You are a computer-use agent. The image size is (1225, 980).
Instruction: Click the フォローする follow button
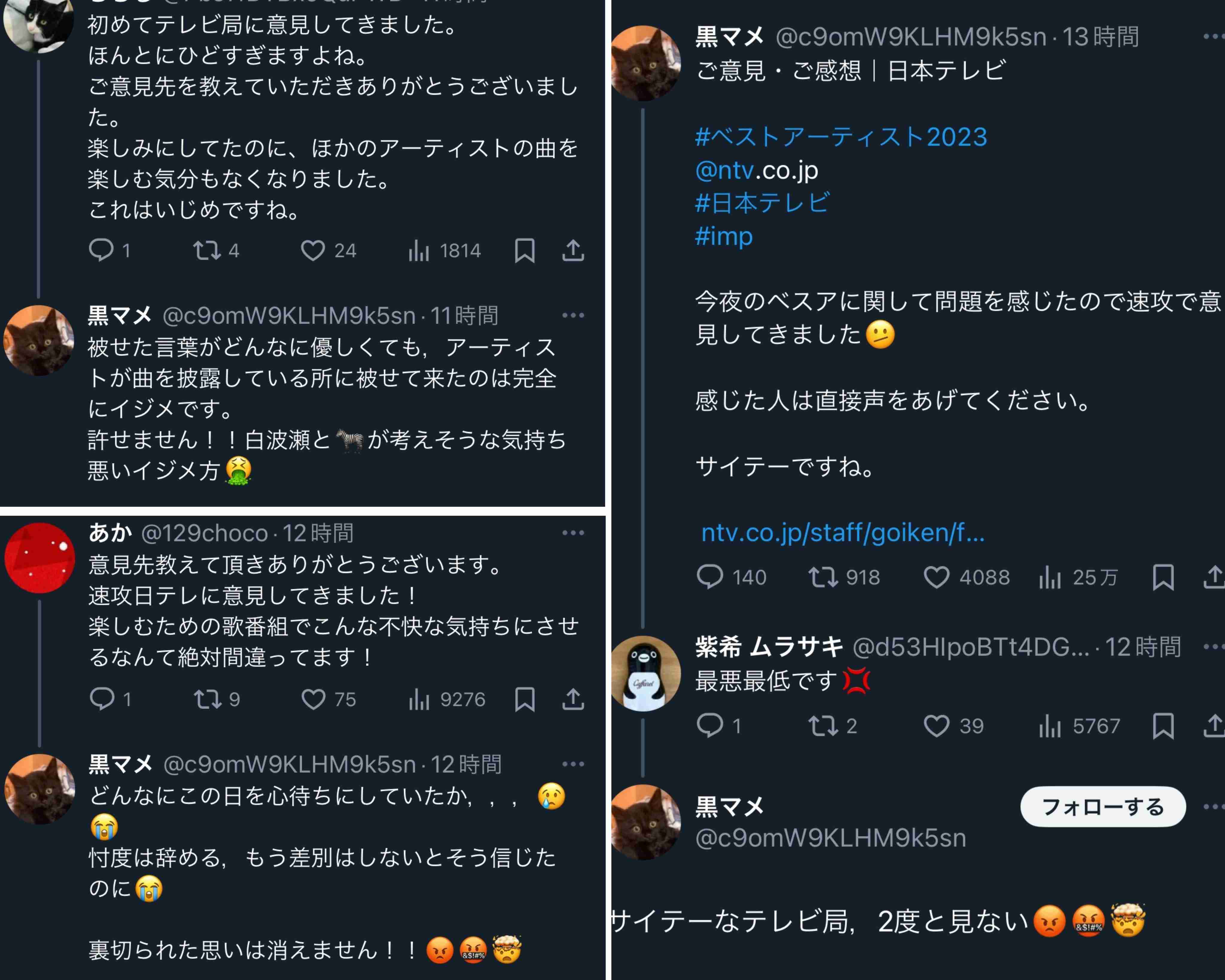(x=1103, y=806)
